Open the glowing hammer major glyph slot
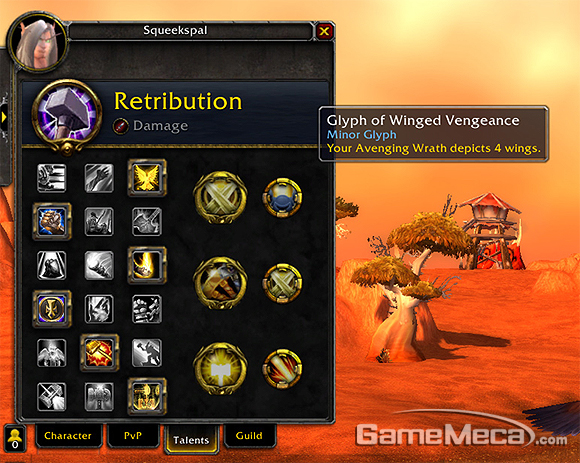The height and width of the screenshot is (463, 580). coord(220,368)
